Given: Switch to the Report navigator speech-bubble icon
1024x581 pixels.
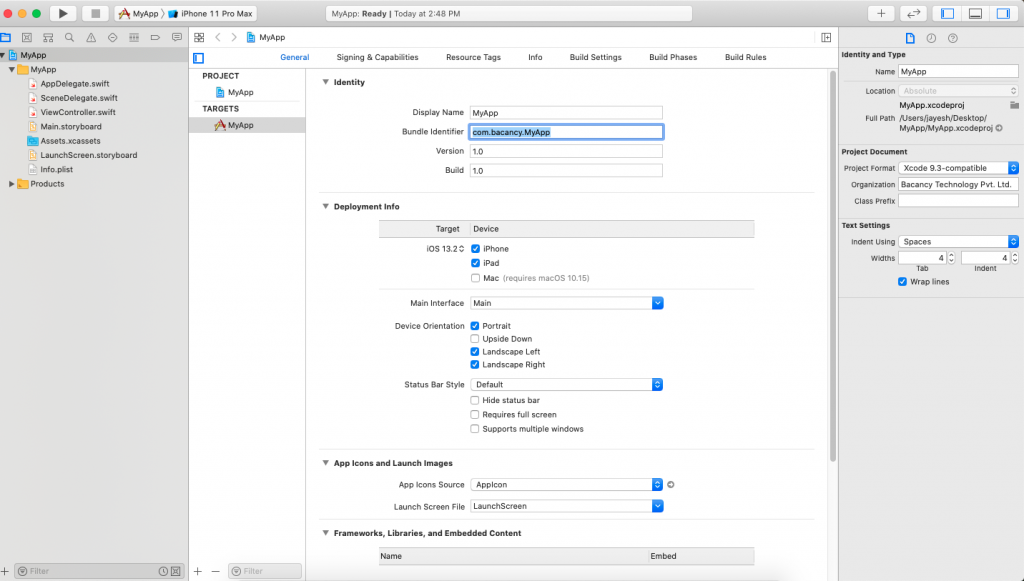Looking at the screenshot, I should click(x=177, y=37).
